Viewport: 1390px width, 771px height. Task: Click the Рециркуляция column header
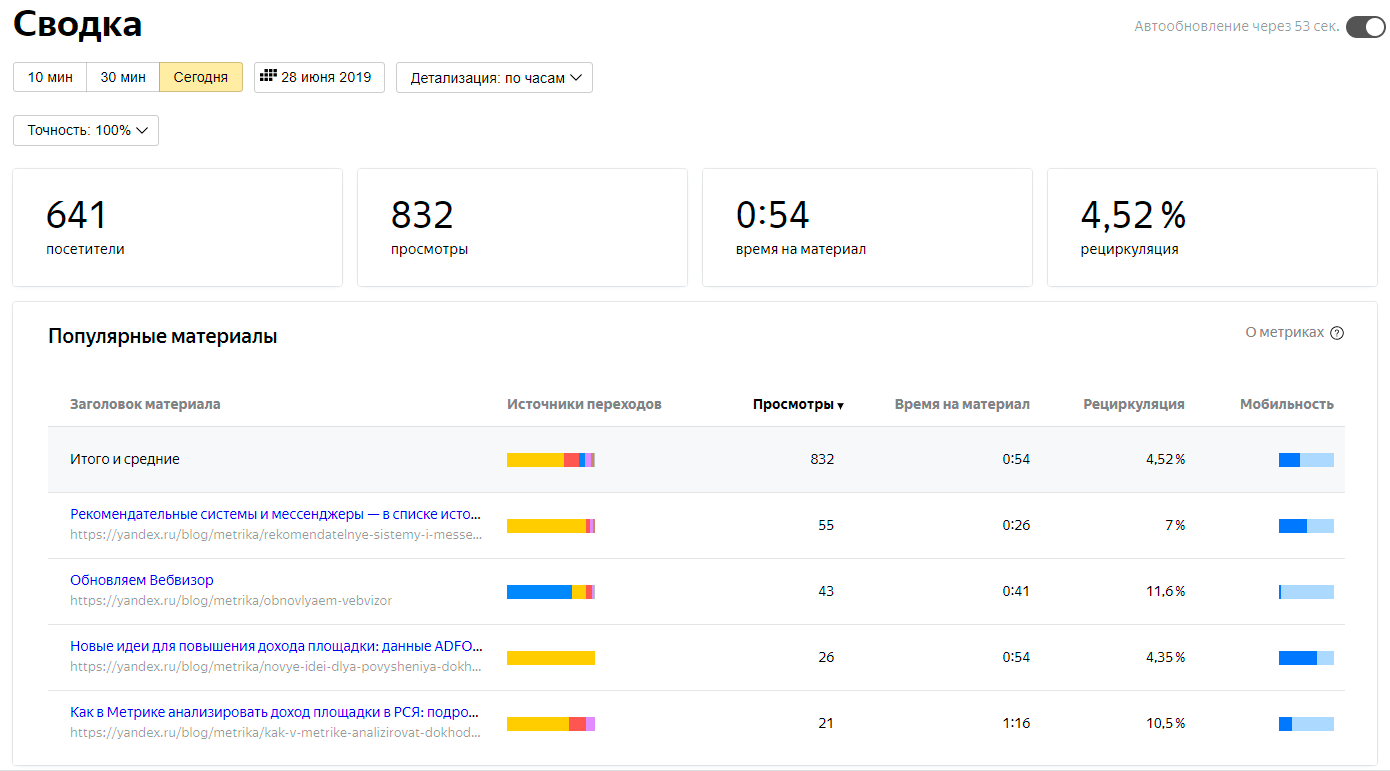[1134, 404]
